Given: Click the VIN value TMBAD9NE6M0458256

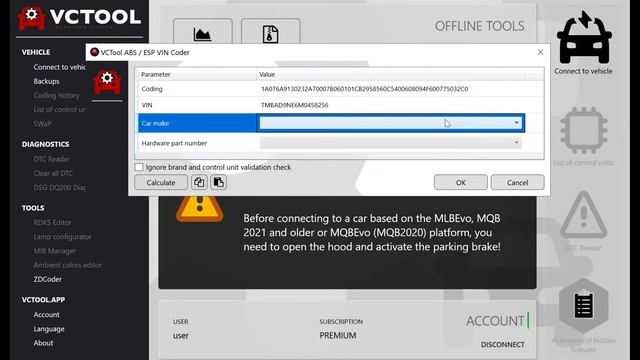Looking at the screenshot, I should (294, 105).
